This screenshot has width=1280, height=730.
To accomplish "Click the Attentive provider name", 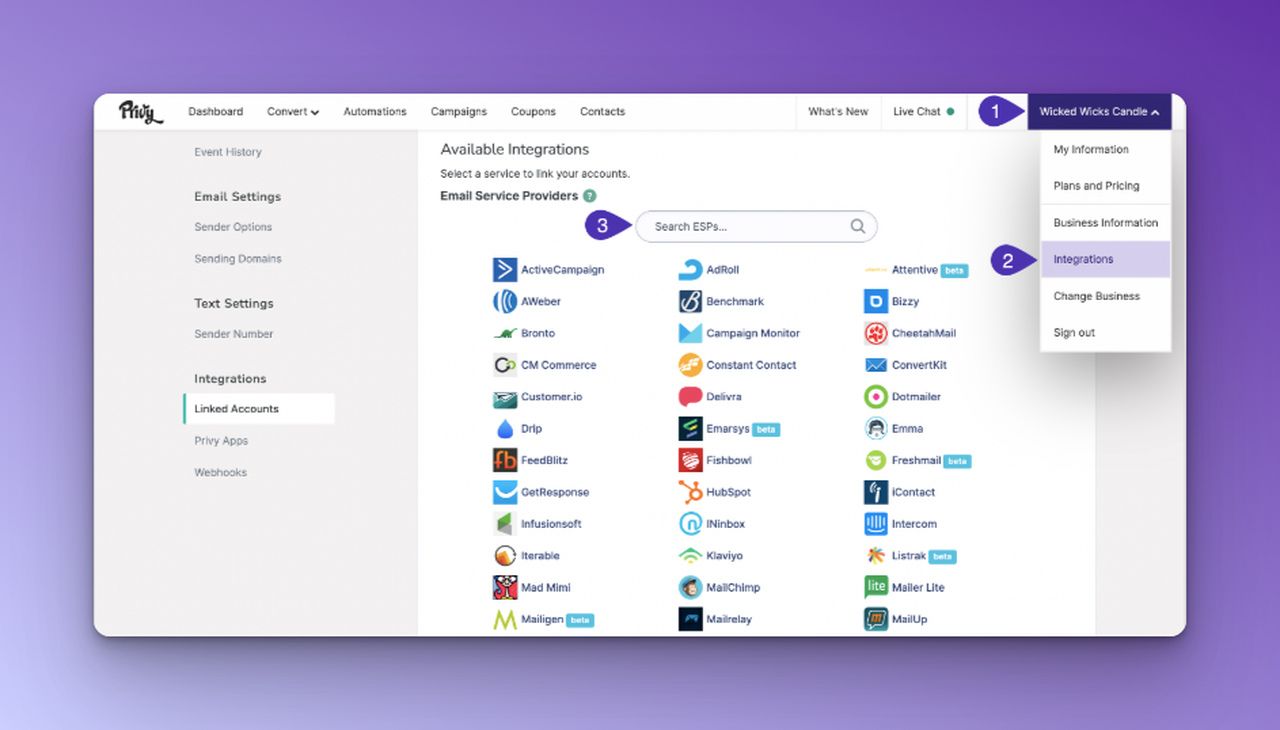I will pos(915,270).
